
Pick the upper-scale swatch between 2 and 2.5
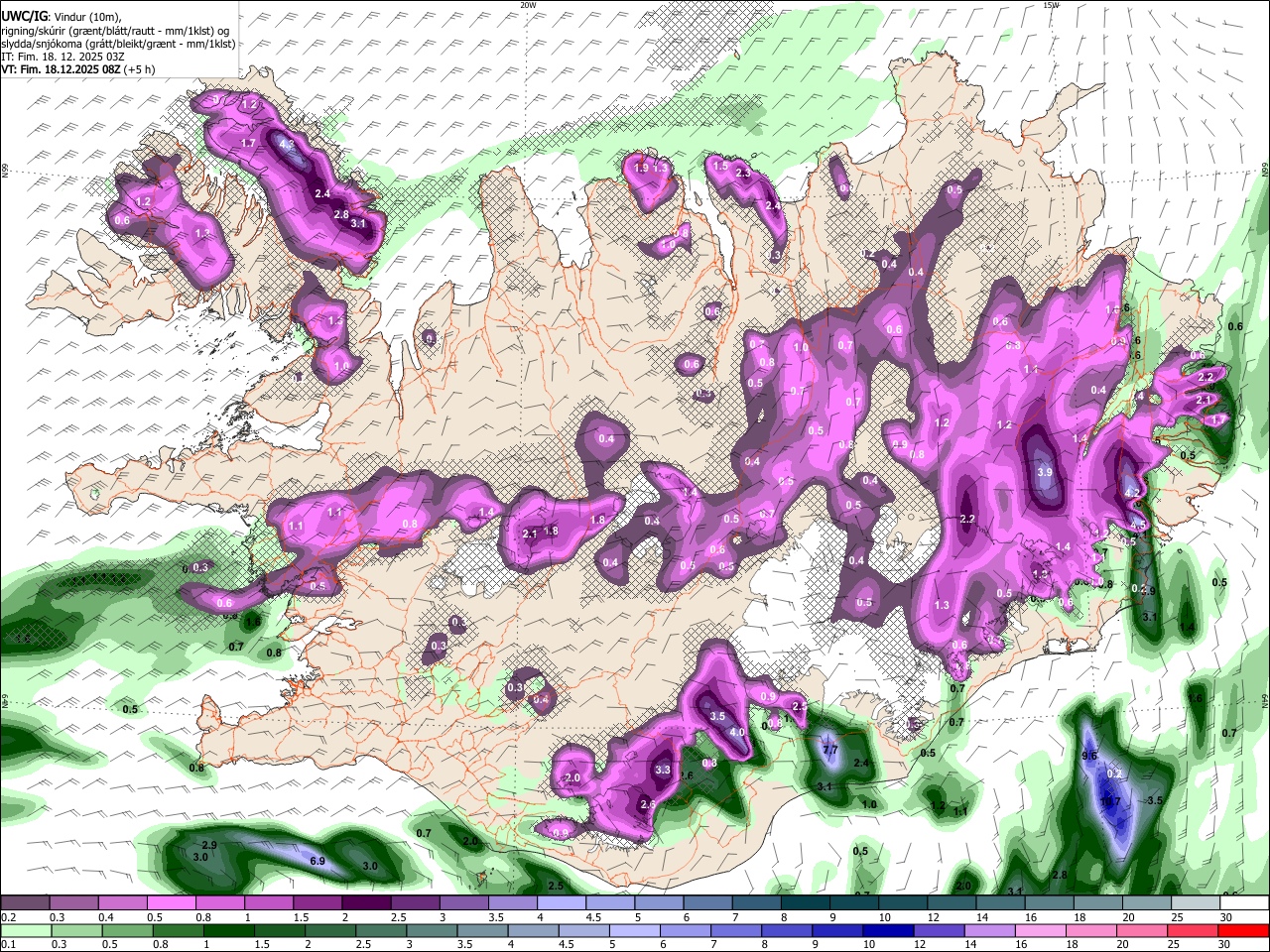[x=366, y=903]
